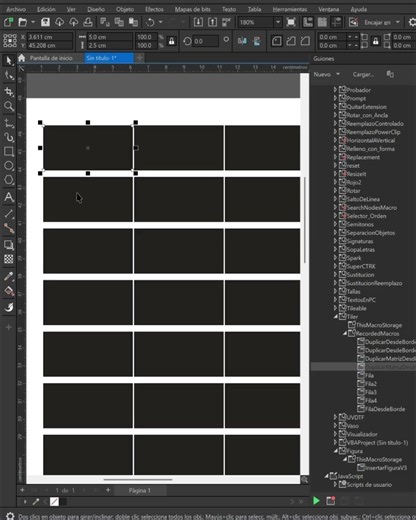Open the zoom level dropdown arrow

click(x=278, y=22)
